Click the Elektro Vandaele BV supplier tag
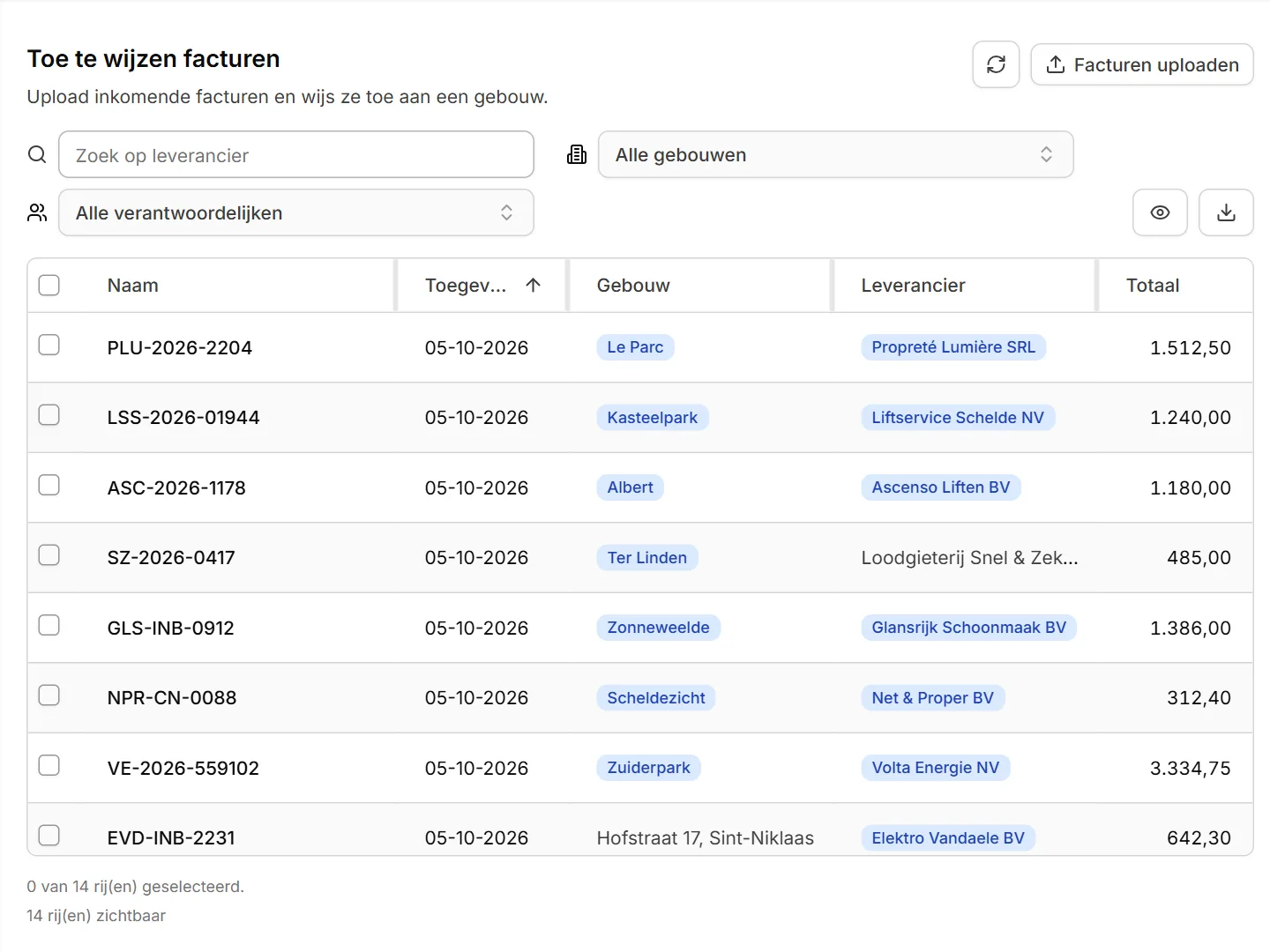Image resolution: width=1270 pixels, height=952 pixels. (948, 838)
